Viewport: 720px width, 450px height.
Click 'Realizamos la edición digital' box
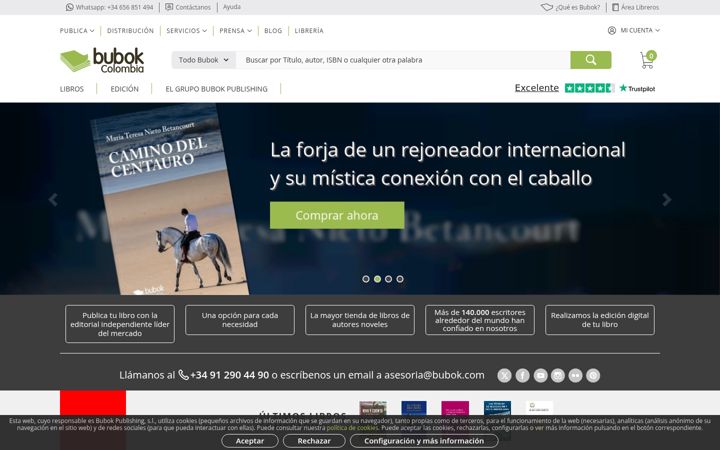point(600,320)
